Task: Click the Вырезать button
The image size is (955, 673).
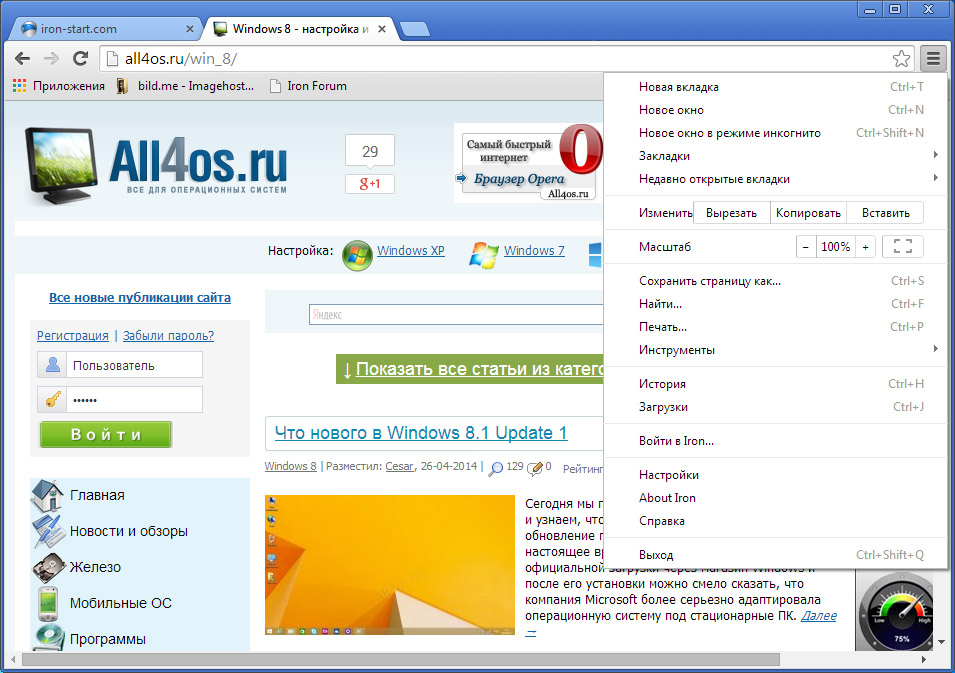Action: (x=731, y=213)
